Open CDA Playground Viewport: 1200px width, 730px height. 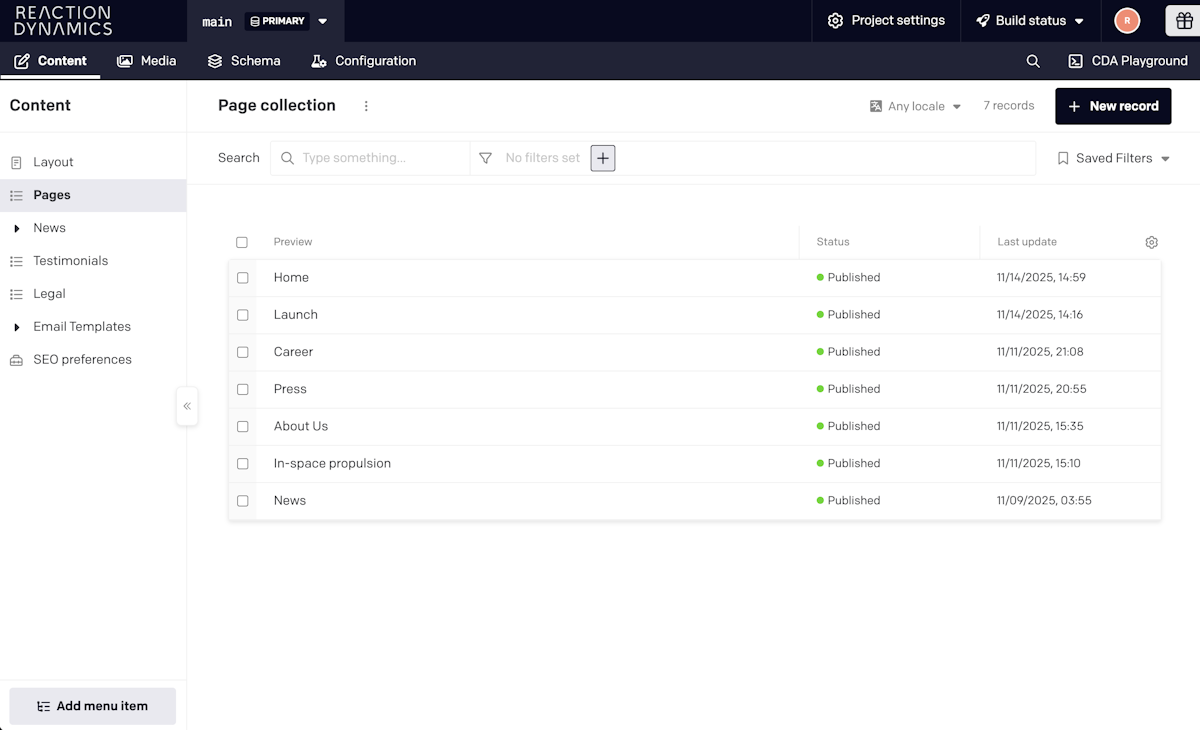pyautogui.click(x=1128, y=61)
